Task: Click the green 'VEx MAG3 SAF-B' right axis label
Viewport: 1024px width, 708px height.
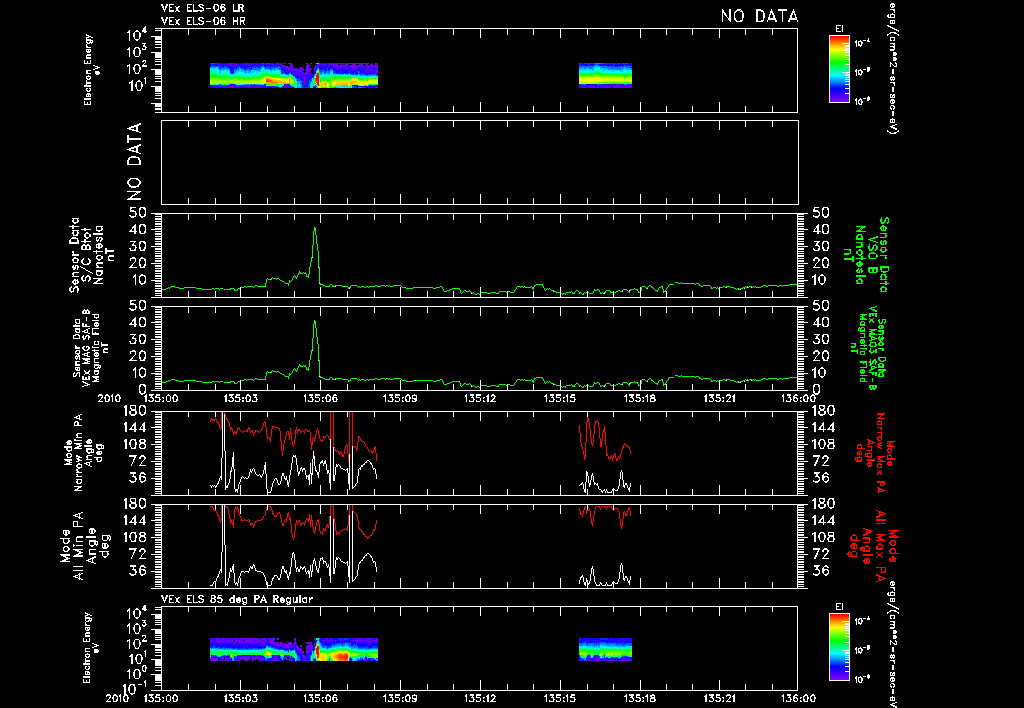Action: pyautogui.click(x=869, y=347)
